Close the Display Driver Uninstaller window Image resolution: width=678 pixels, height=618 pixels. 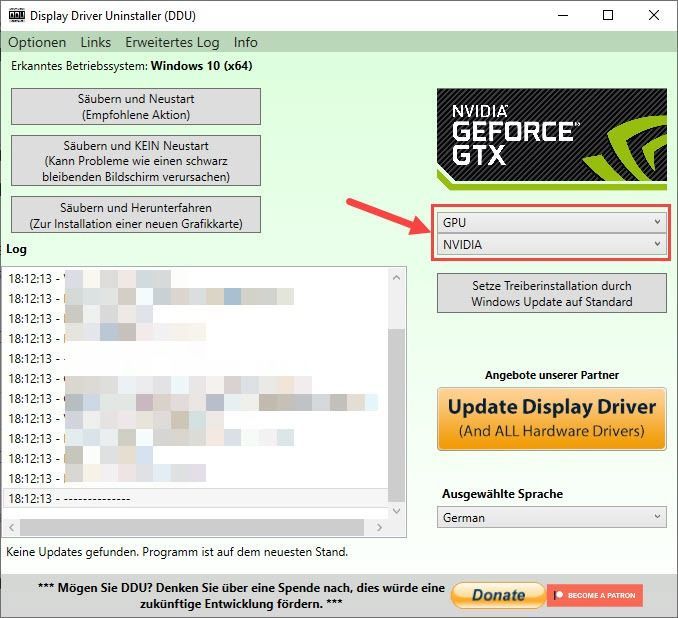click(654, 15)
